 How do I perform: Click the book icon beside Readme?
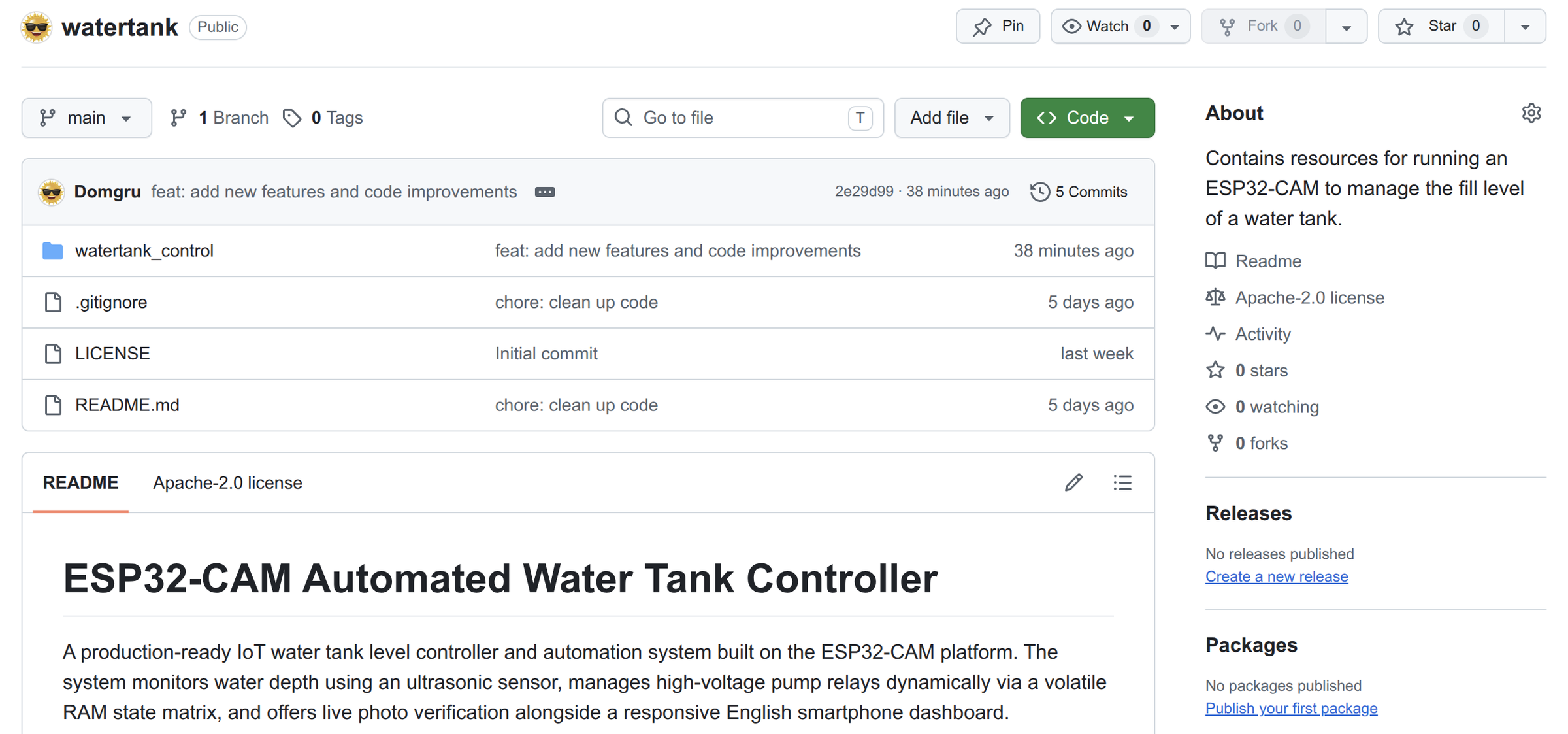[x=1216, y=261]
